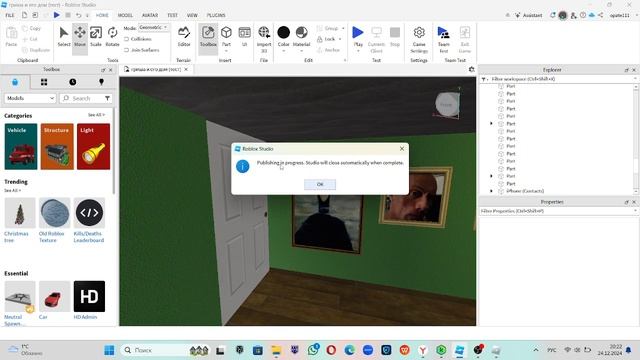Image resolution: width=640 pixels, height=360 pixels.
Task: Expand the iPhone (Contacts) tree node
Action: 491,191
